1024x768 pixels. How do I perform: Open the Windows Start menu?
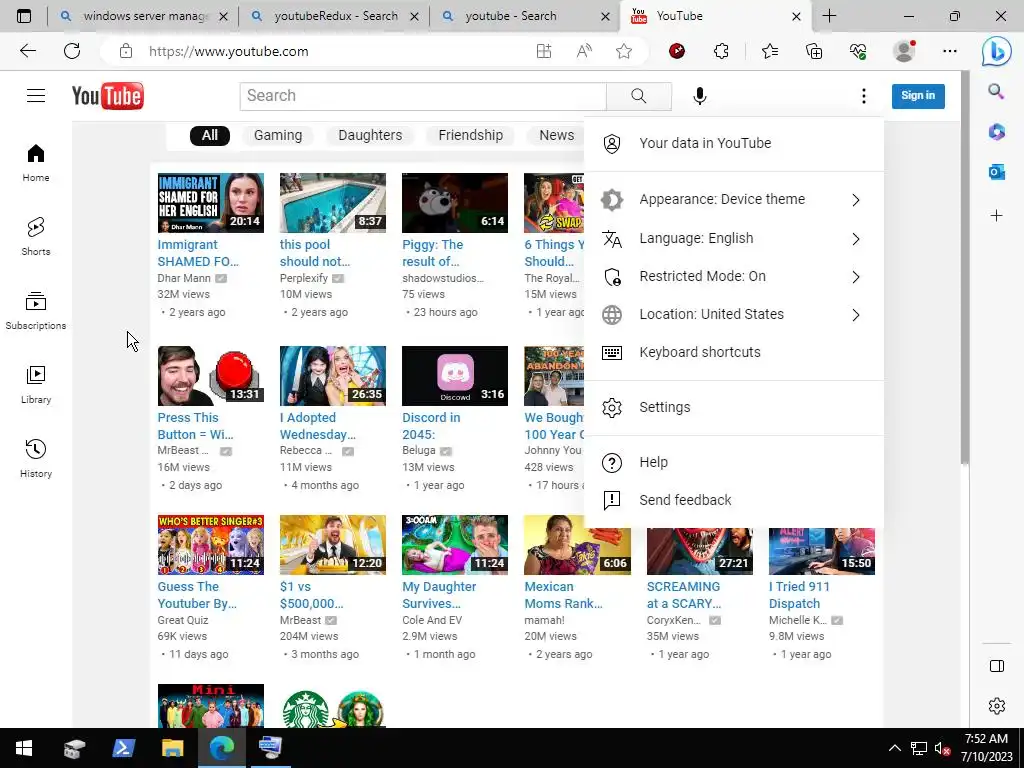pyautogui.click(x=24, y=748)
